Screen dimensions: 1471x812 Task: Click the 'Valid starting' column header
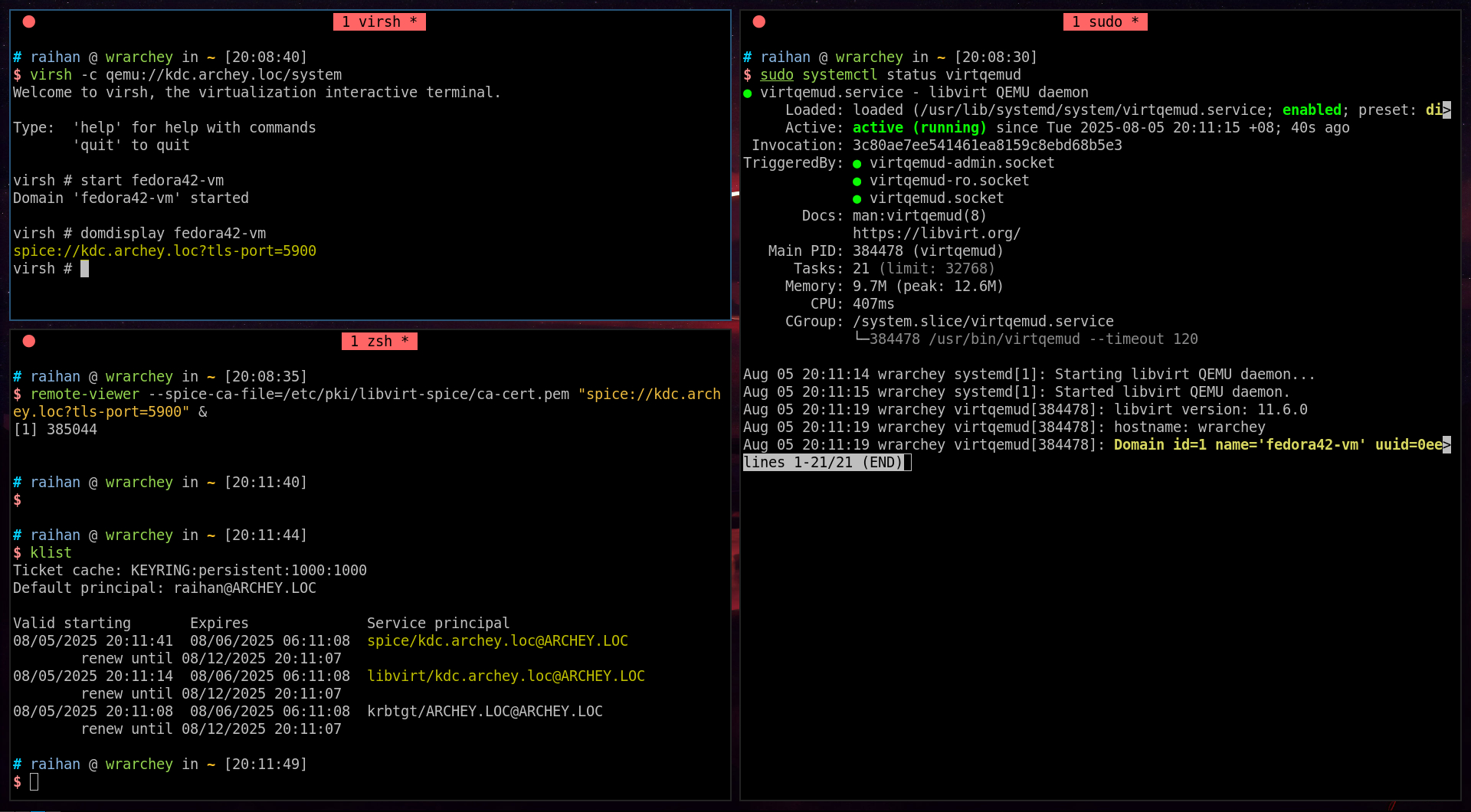[72, 624]
